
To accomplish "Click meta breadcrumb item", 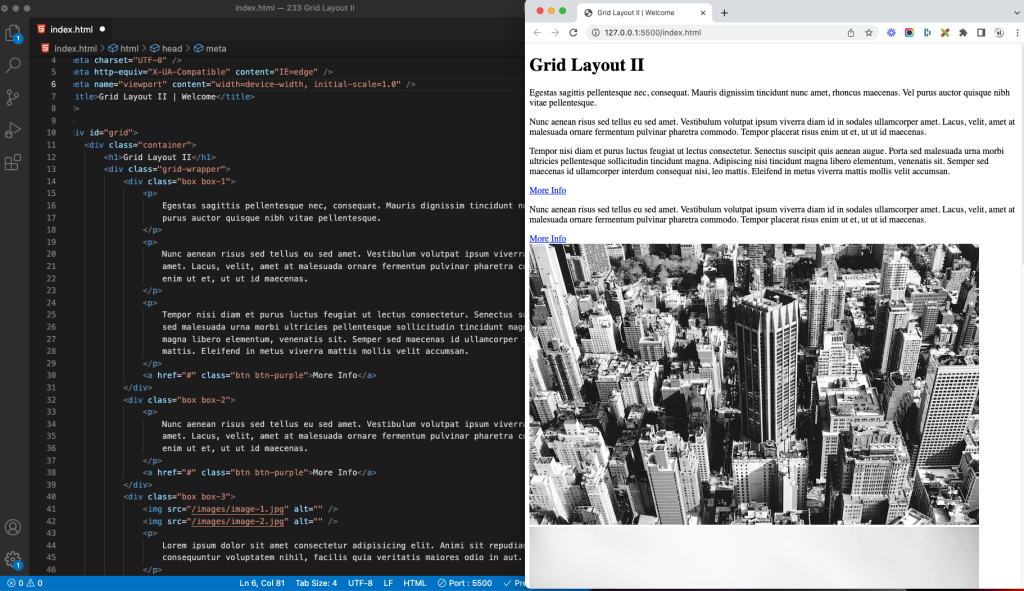I will pyautogui.click(x=210, y=48).
